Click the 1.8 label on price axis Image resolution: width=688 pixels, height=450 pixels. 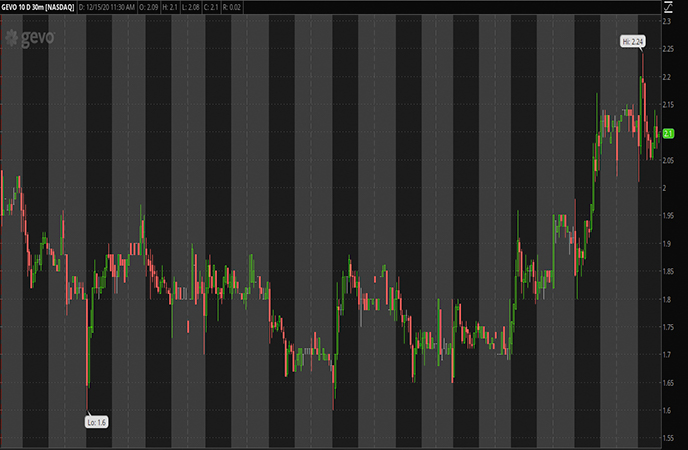(667, 300)
